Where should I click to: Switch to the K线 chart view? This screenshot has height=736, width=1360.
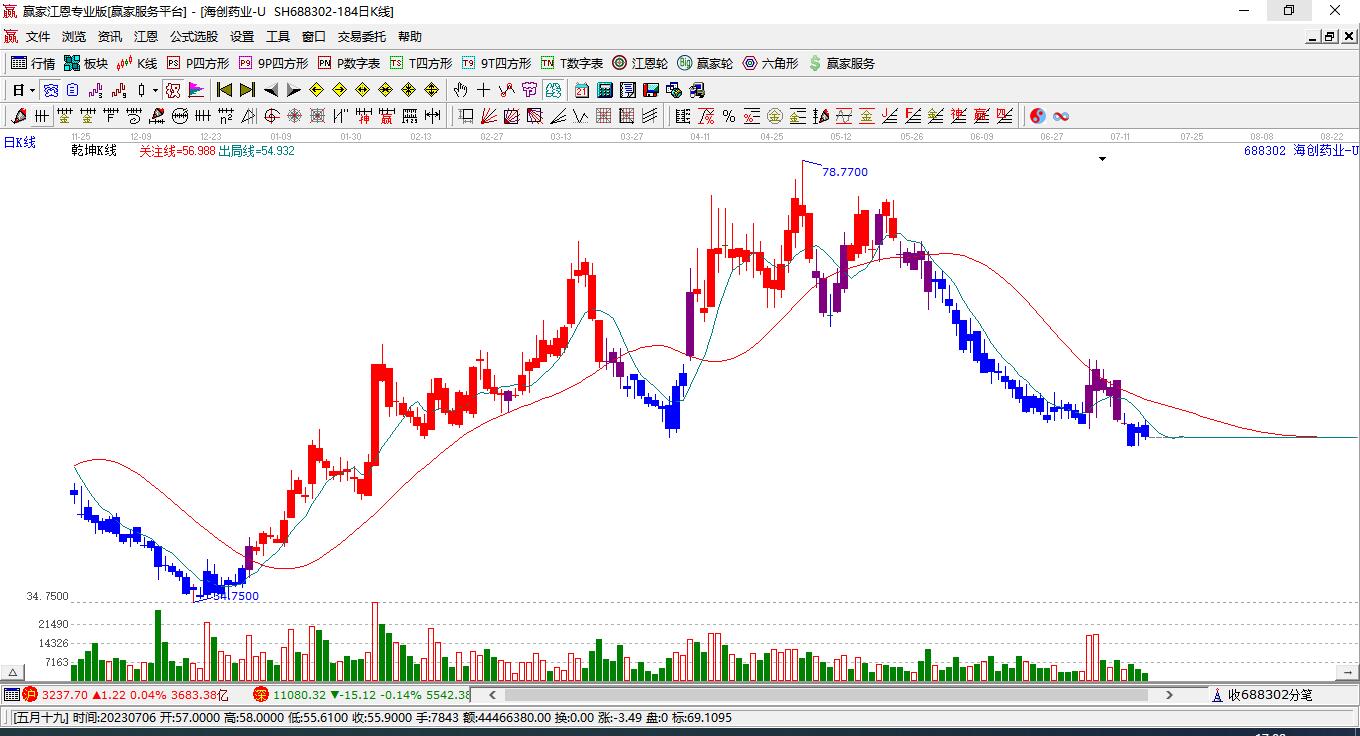[137, 63]
